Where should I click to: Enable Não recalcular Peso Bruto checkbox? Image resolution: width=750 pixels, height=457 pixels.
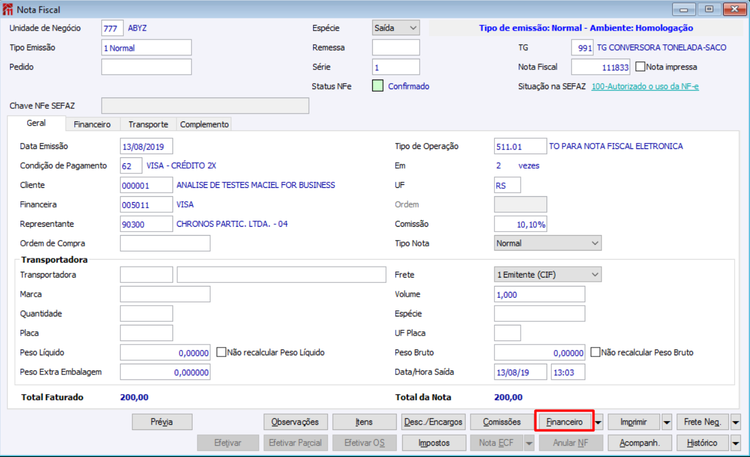click(x=595, y=352)
